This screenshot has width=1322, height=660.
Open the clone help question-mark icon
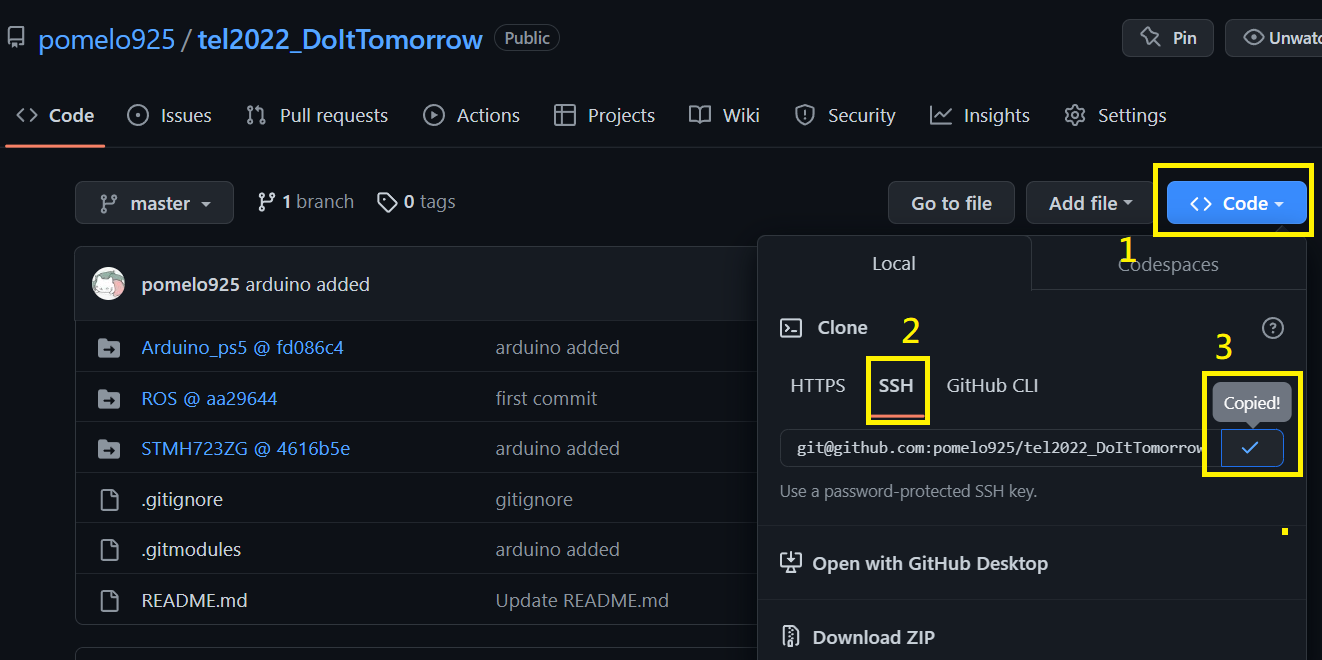tap(1272, 328)
